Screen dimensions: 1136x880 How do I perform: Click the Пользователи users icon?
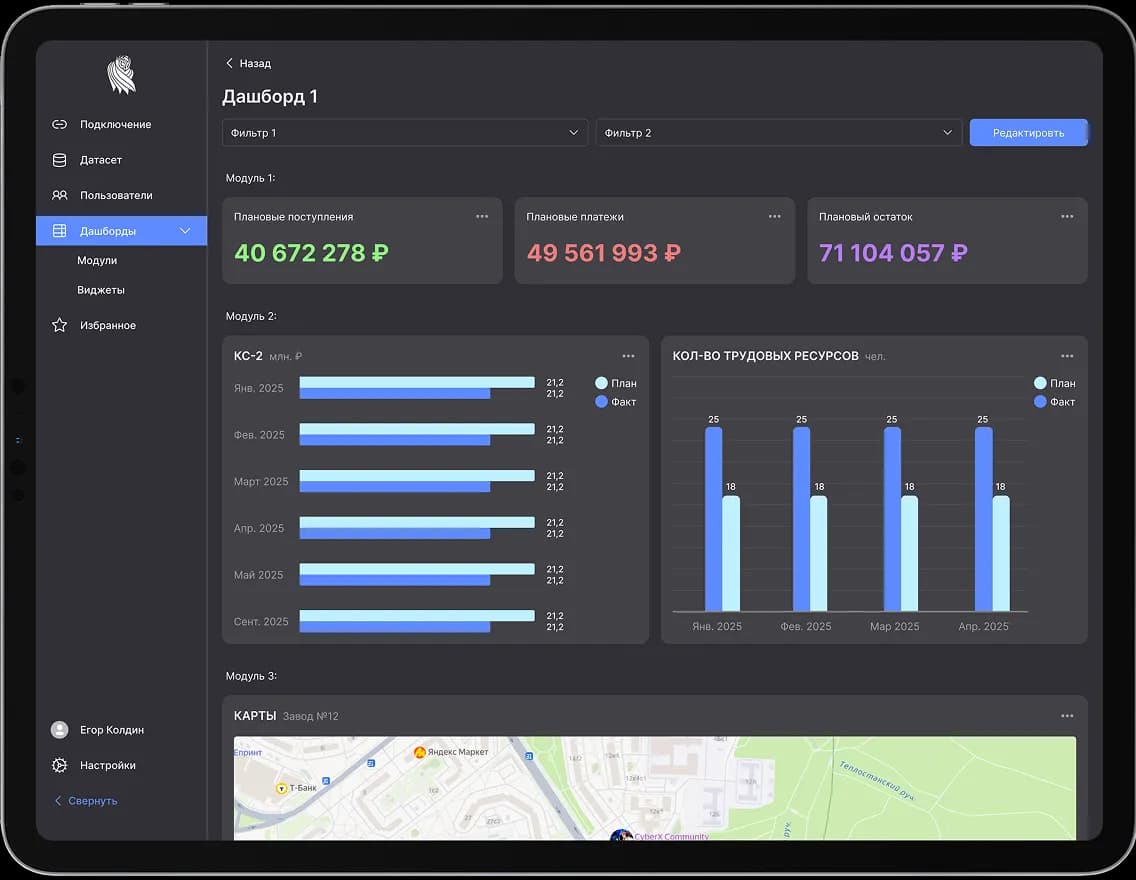pos(60,196)
